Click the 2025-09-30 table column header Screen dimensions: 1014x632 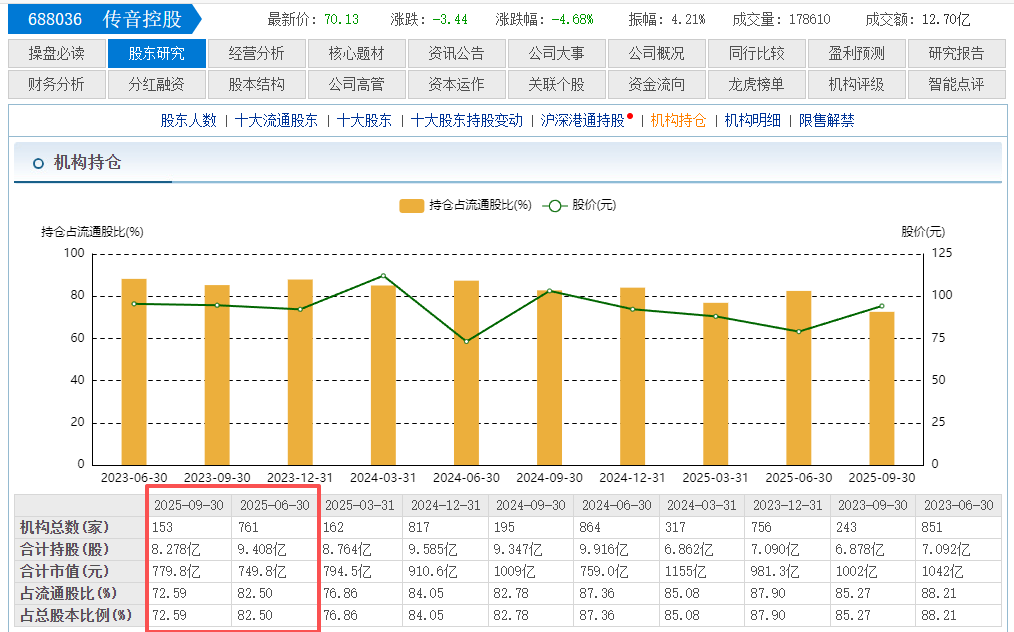[x=189, y=505]
